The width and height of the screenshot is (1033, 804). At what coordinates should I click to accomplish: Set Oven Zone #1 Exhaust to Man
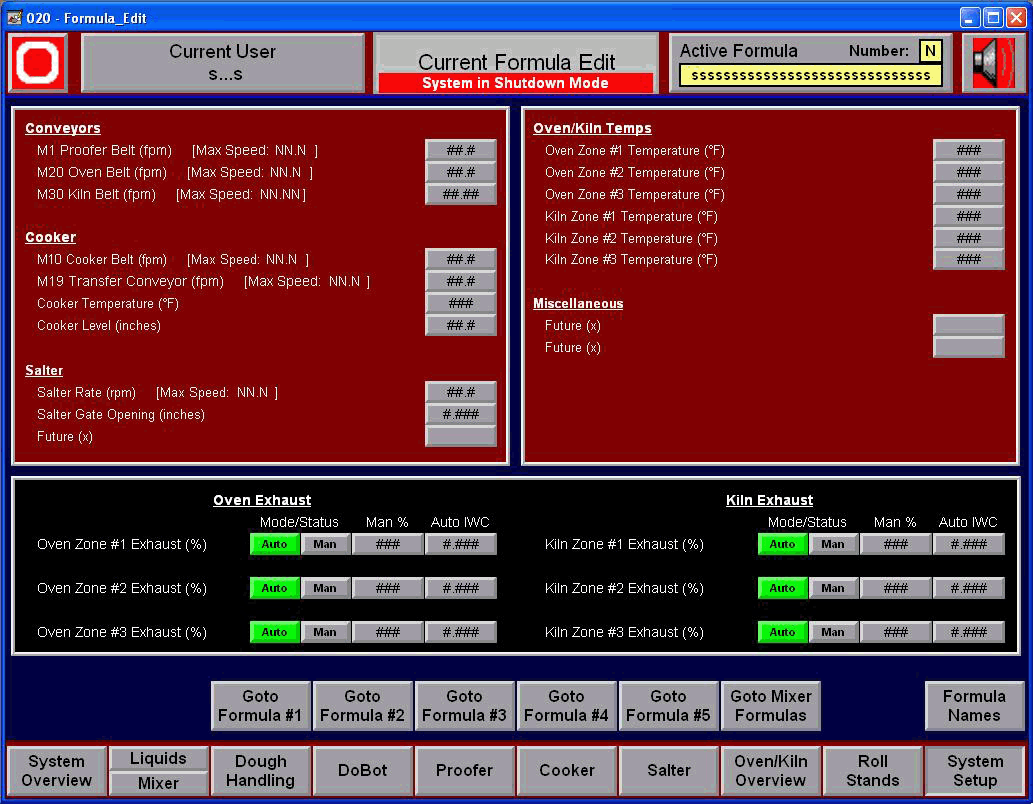tap(325, 544)
